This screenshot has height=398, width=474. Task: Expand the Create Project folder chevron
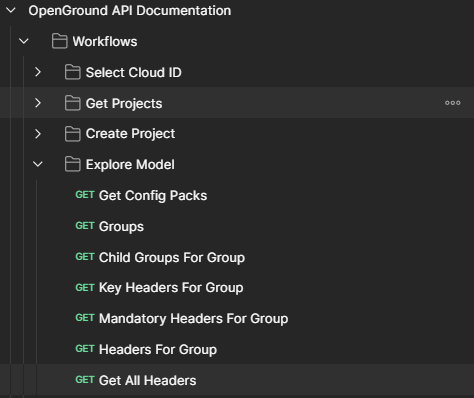coord(38,134)
